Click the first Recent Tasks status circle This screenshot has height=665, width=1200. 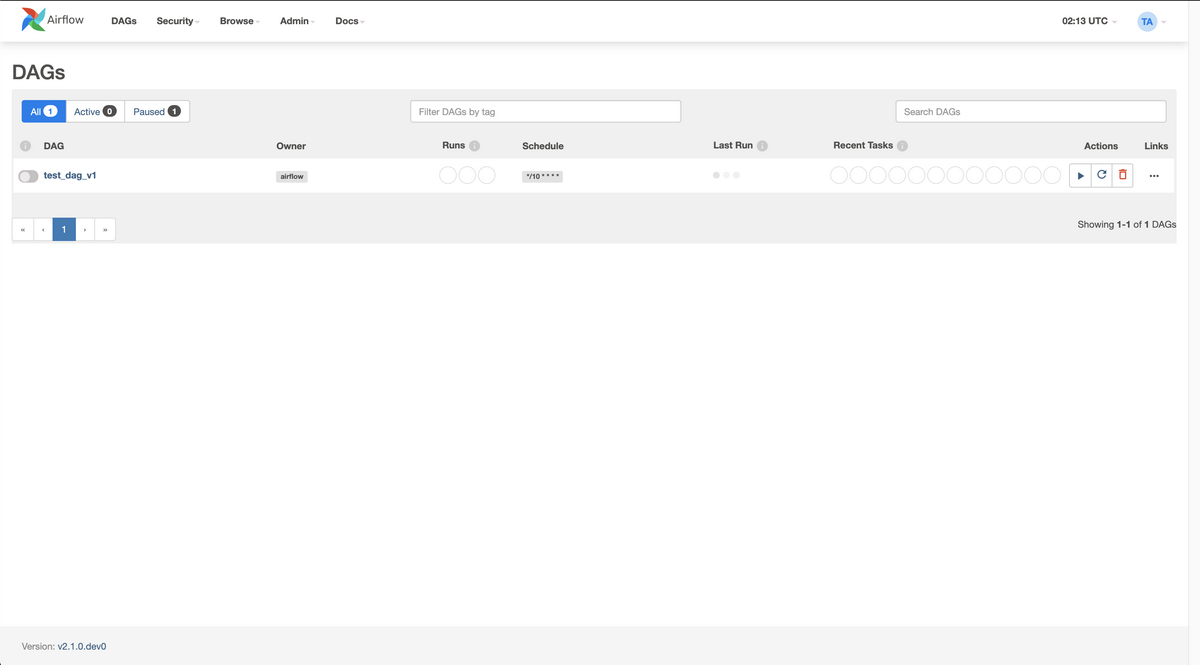pos(840,175)
